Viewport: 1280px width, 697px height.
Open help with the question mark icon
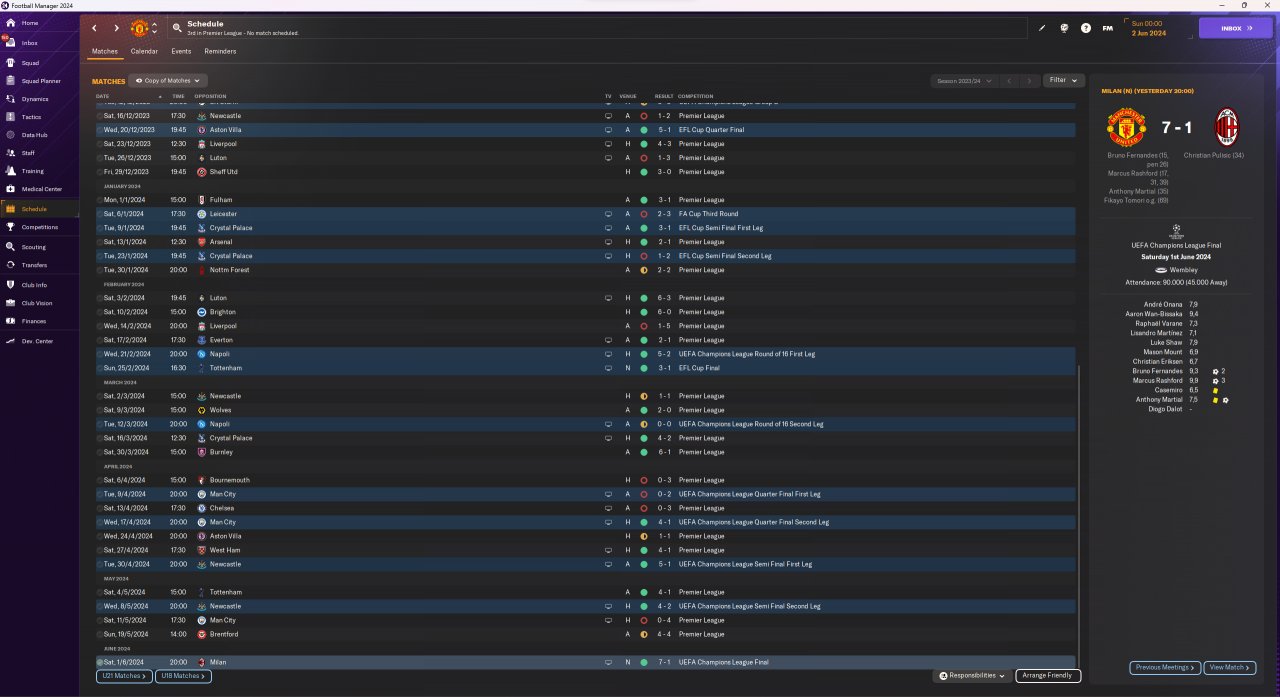[1086, 28]
